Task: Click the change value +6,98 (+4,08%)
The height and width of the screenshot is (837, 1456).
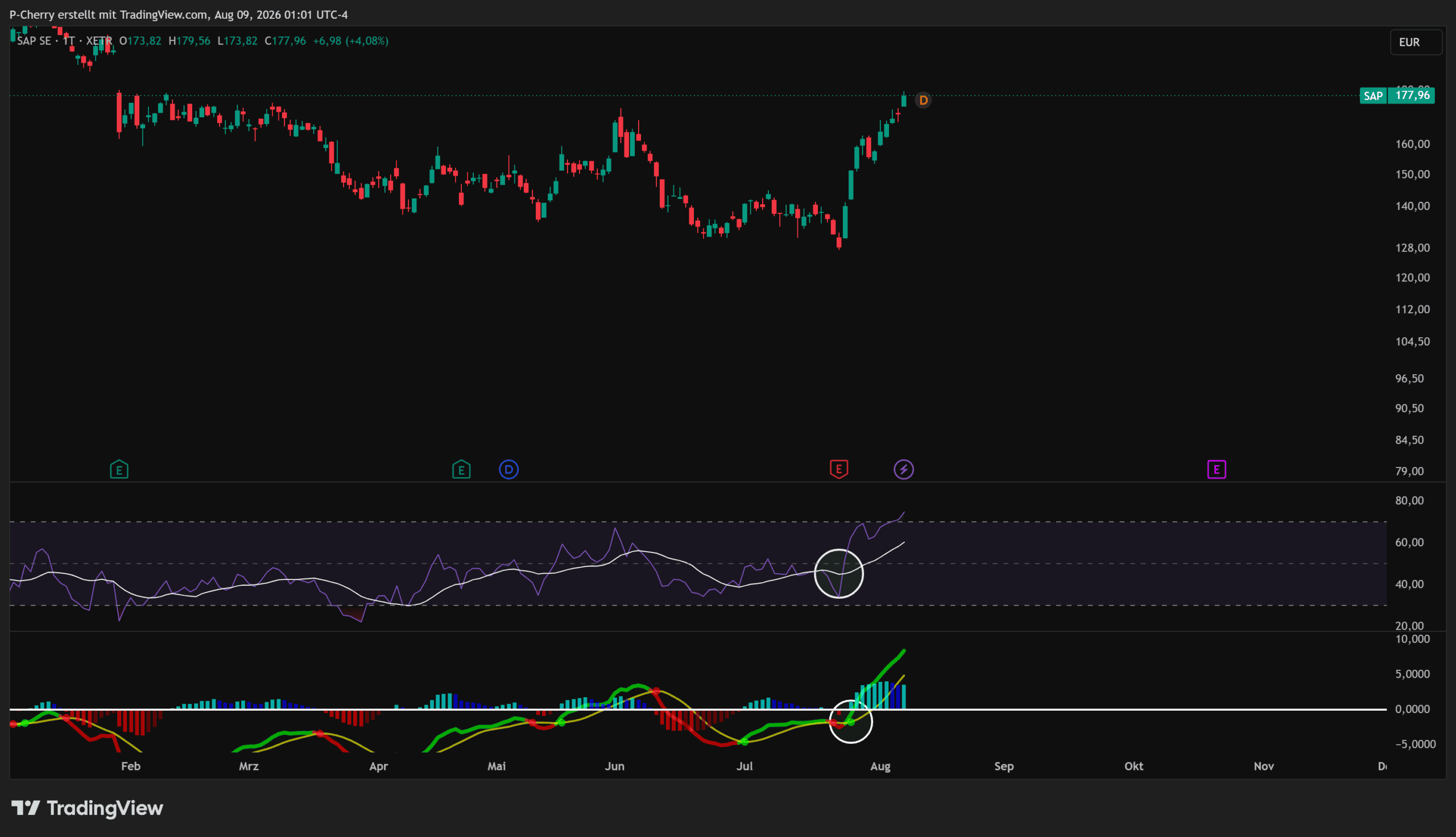Action: (351, 41)
